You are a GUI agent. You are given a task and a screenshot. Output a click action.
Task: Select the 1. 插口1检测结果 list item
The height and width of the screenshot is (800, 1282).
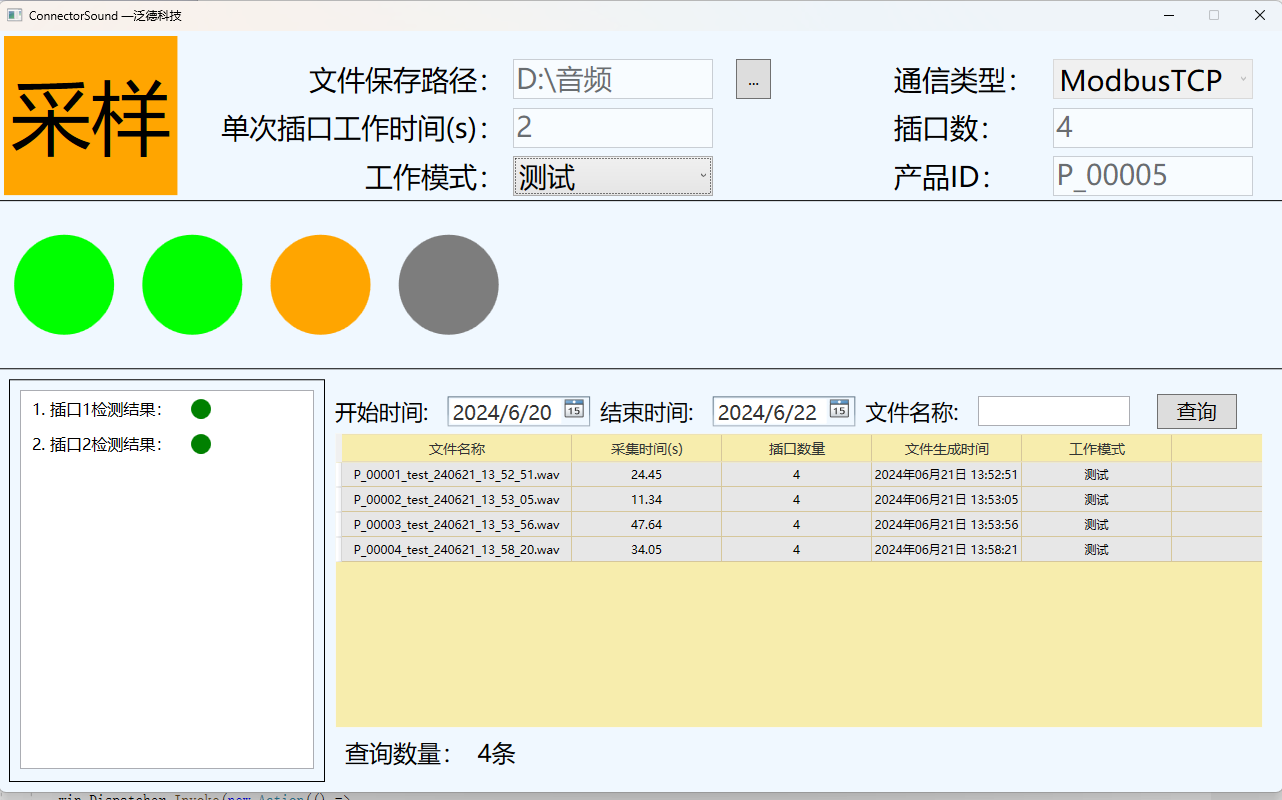tap(167, 409)
